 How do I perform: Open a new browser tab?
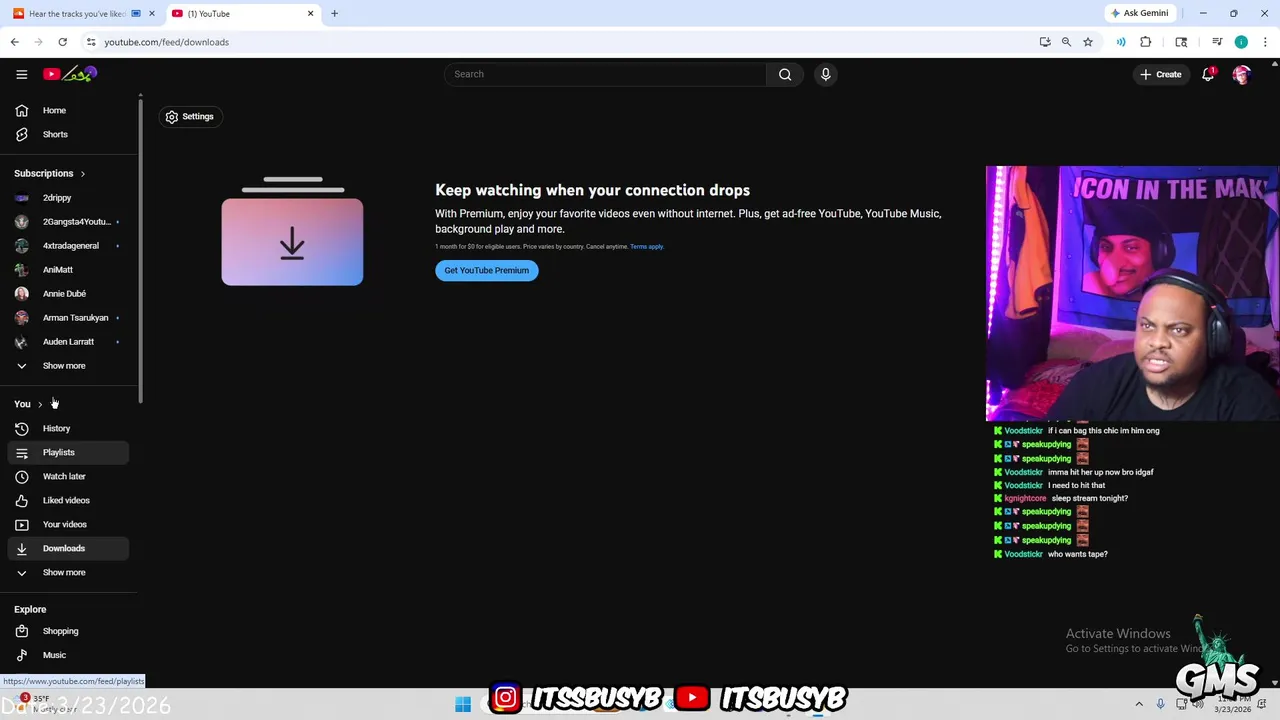(x=334, y=14)
